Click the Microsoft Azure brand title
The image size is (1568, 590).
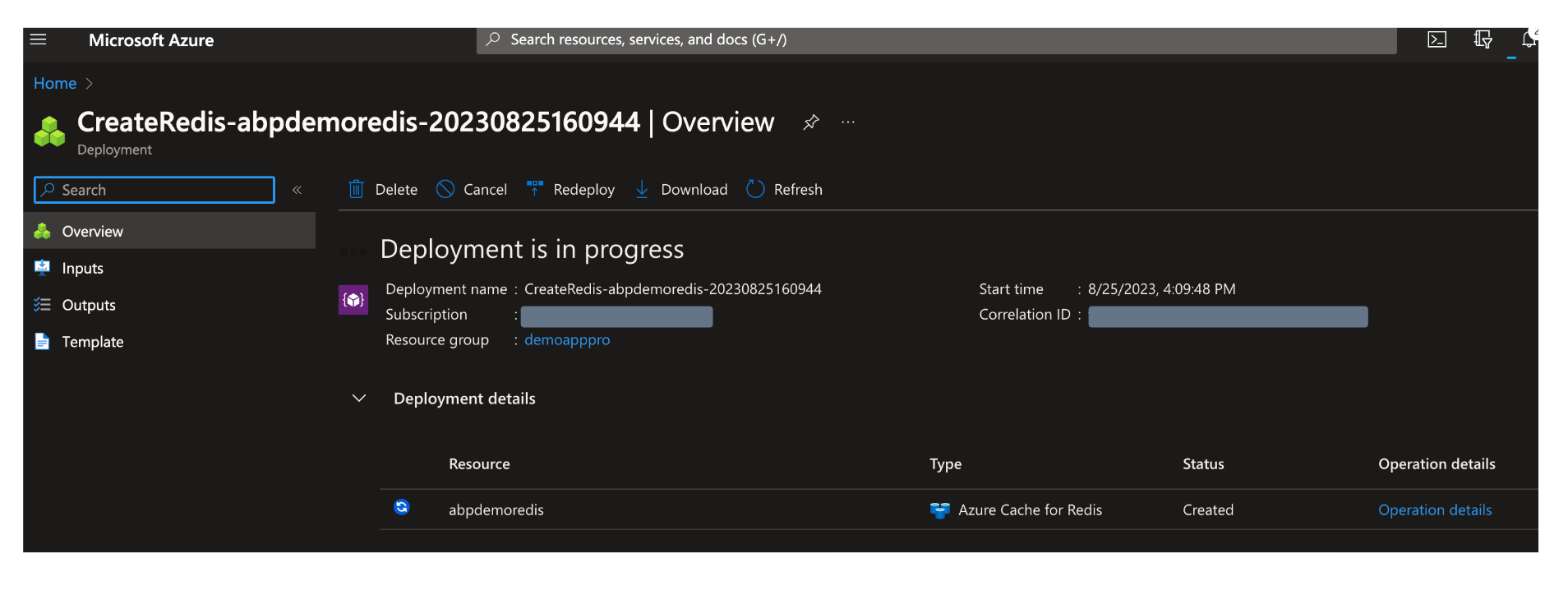coord(151,40)
